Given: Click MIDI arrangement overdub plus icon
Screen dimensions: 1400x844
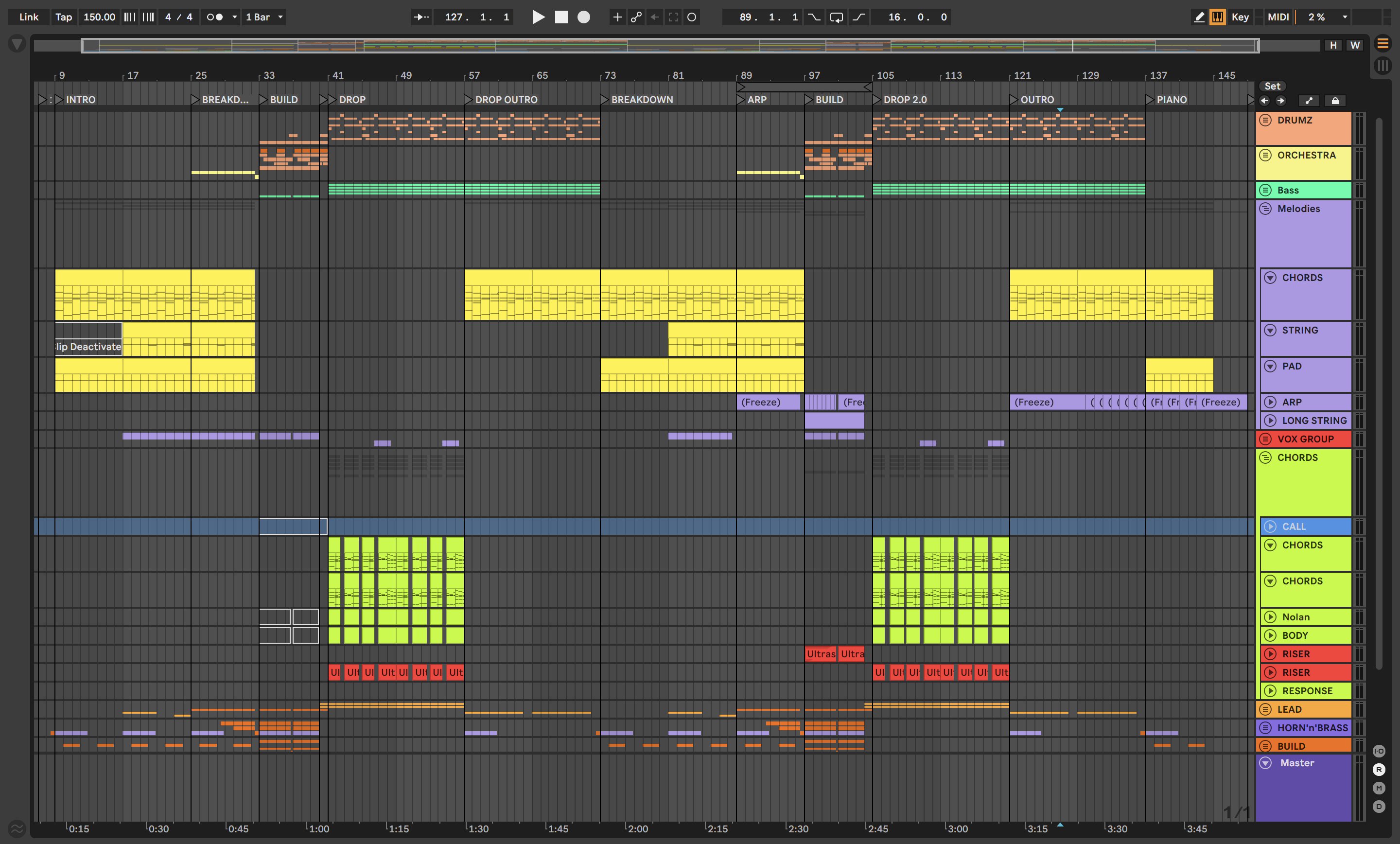Looking at the screenshot, I should 617,17.
